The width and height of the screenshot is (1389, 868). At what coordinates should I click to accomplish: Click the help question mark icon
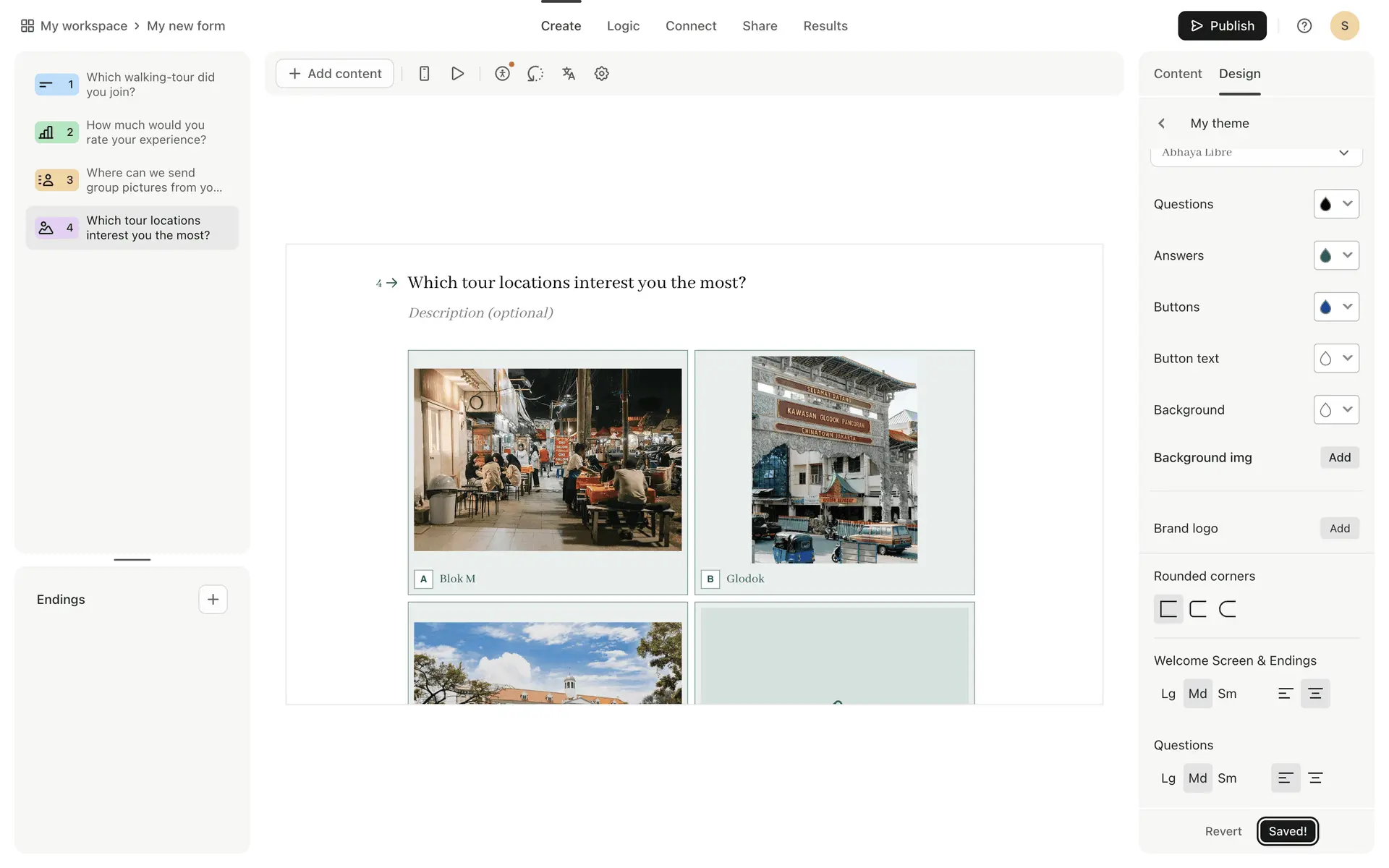[x=1304, y=26]
